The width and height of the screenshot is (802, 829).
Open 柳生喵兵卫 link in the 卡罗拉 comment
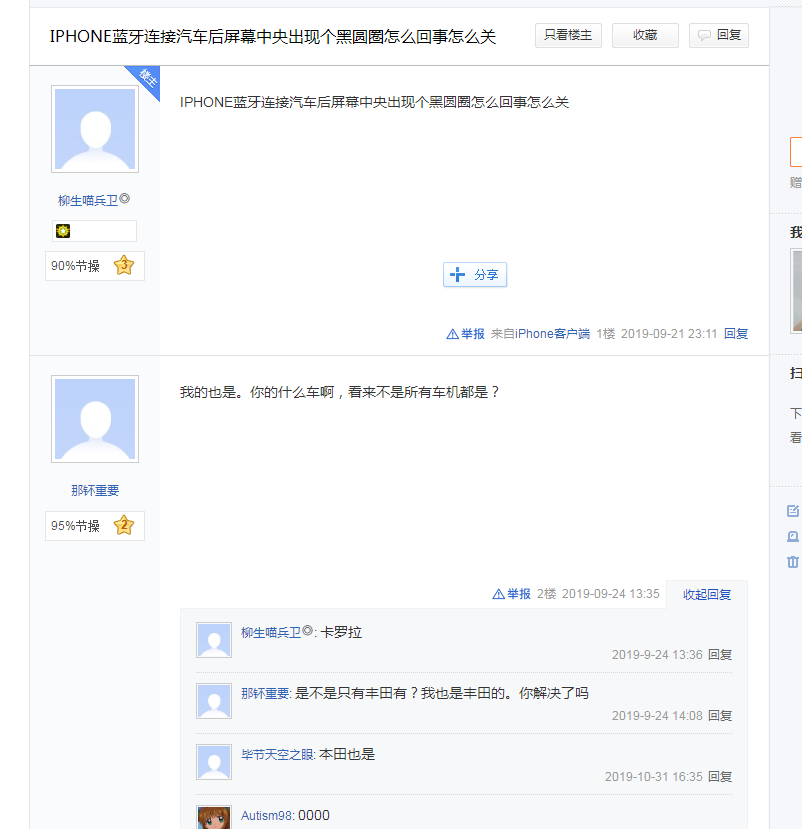tap(271, 632)
